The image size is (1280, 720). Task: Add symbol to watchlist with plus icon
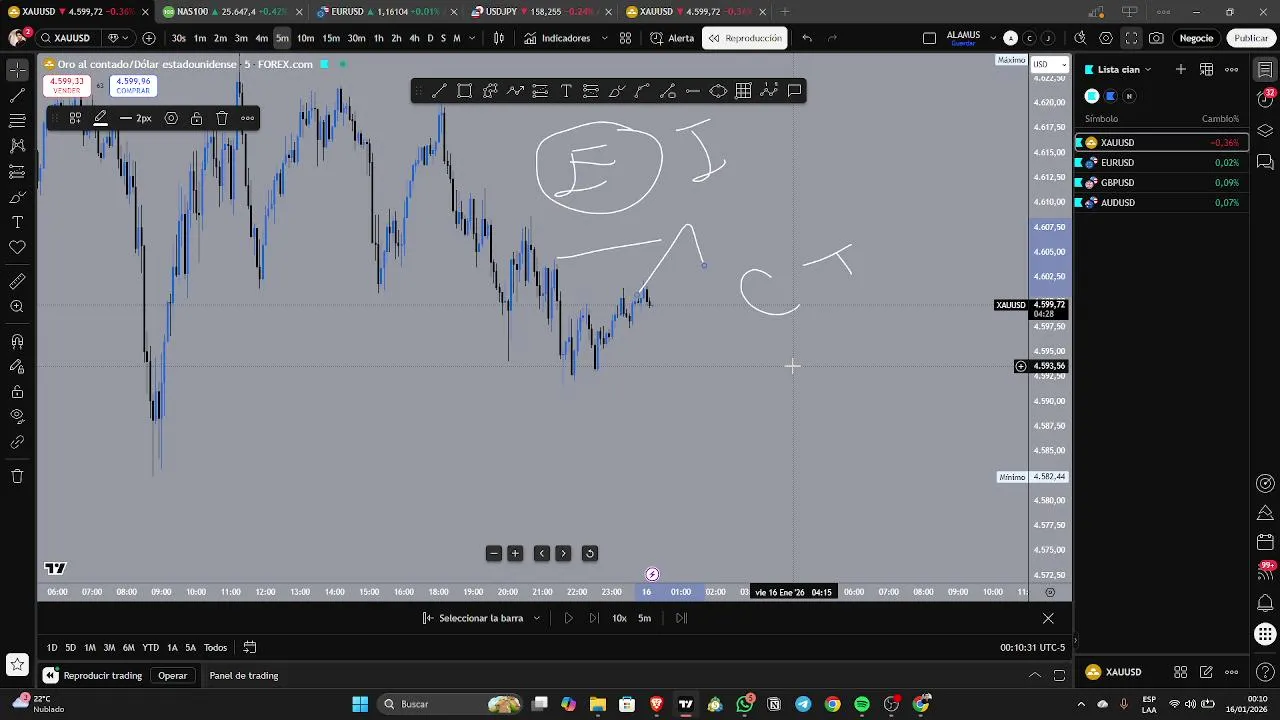click(x=1181, y=69)
